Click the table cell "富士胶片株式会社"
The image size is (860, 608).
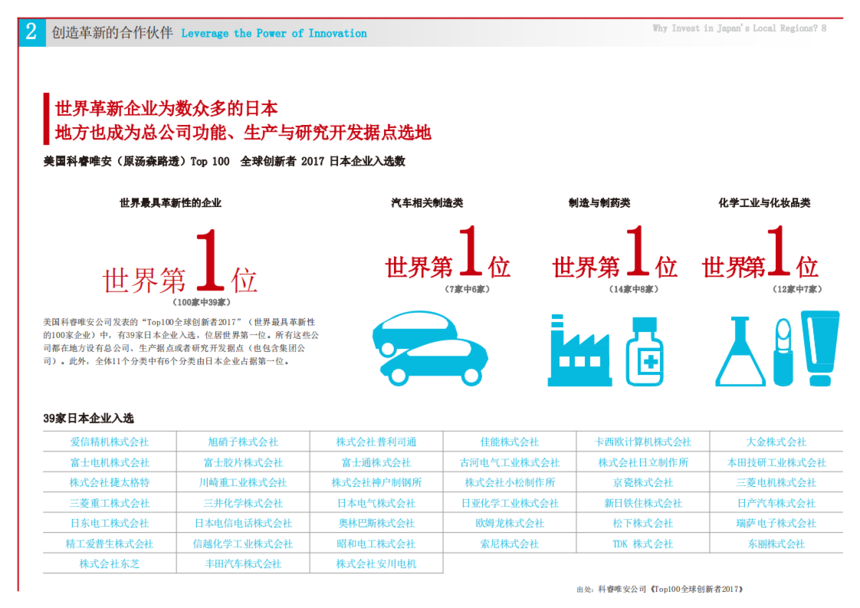tap(243, 462)
